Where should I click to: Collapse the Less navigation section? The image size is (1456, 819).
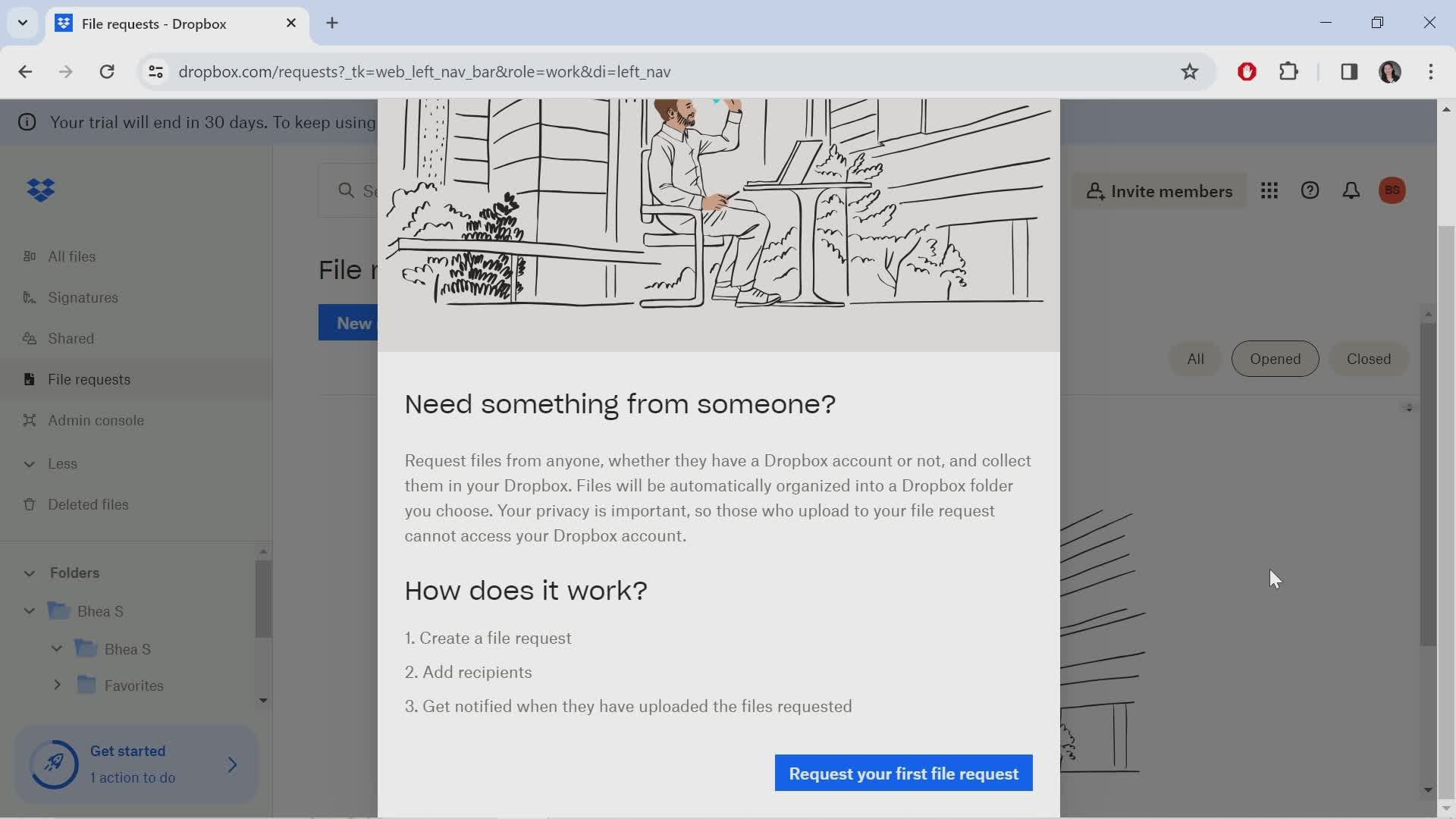click(x=28, y=463)
